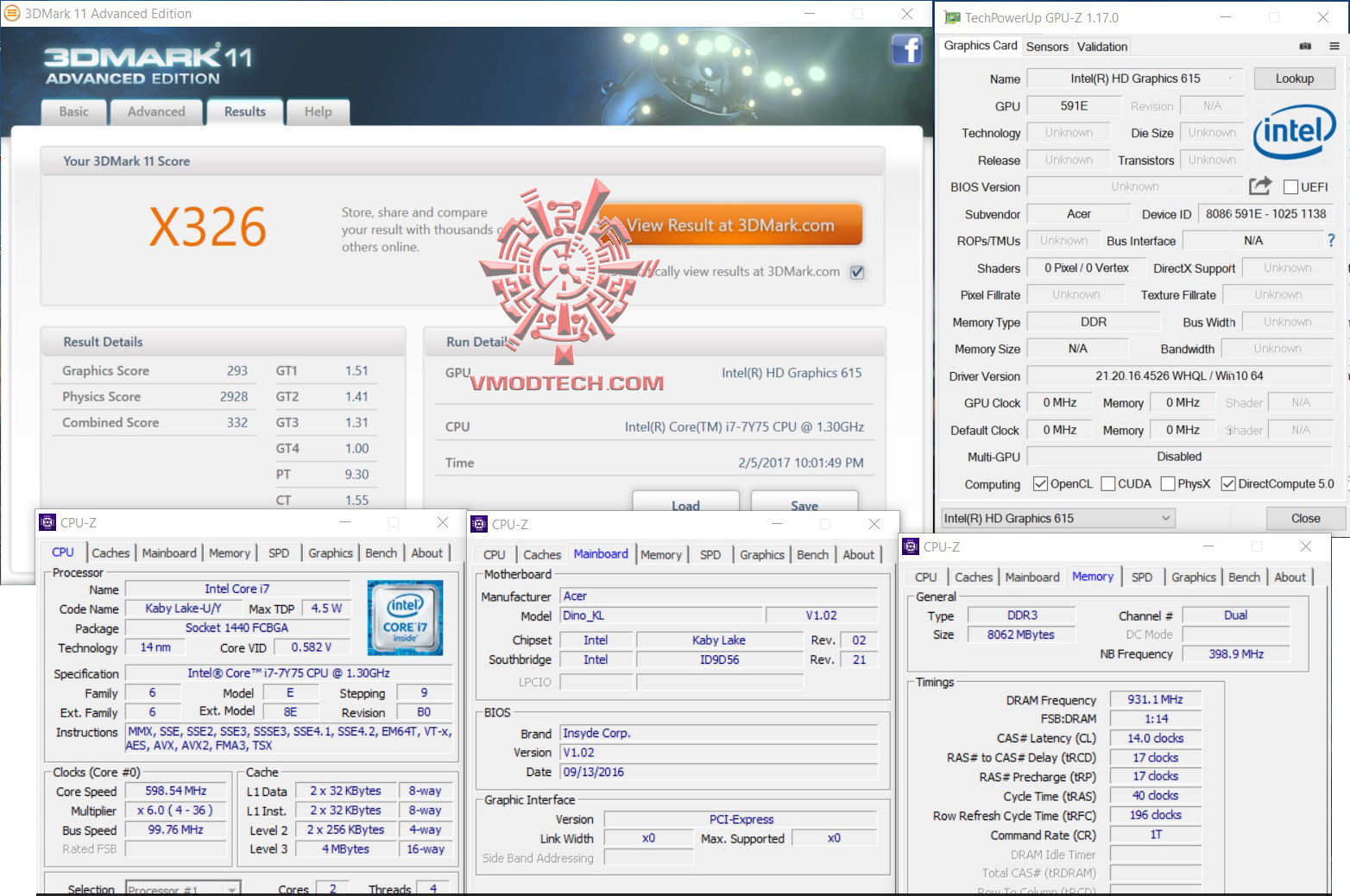The width and height of the screenshot is (1350, 896).
Task: Open Mainboard tab in the CPU-Z CPU window
Action: (x=169, y=553)
